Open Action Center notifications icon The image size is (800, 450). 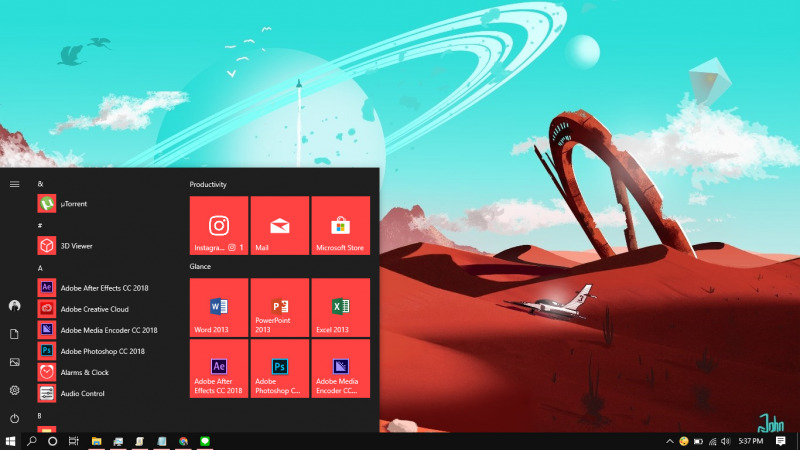[x=781, y=441]
